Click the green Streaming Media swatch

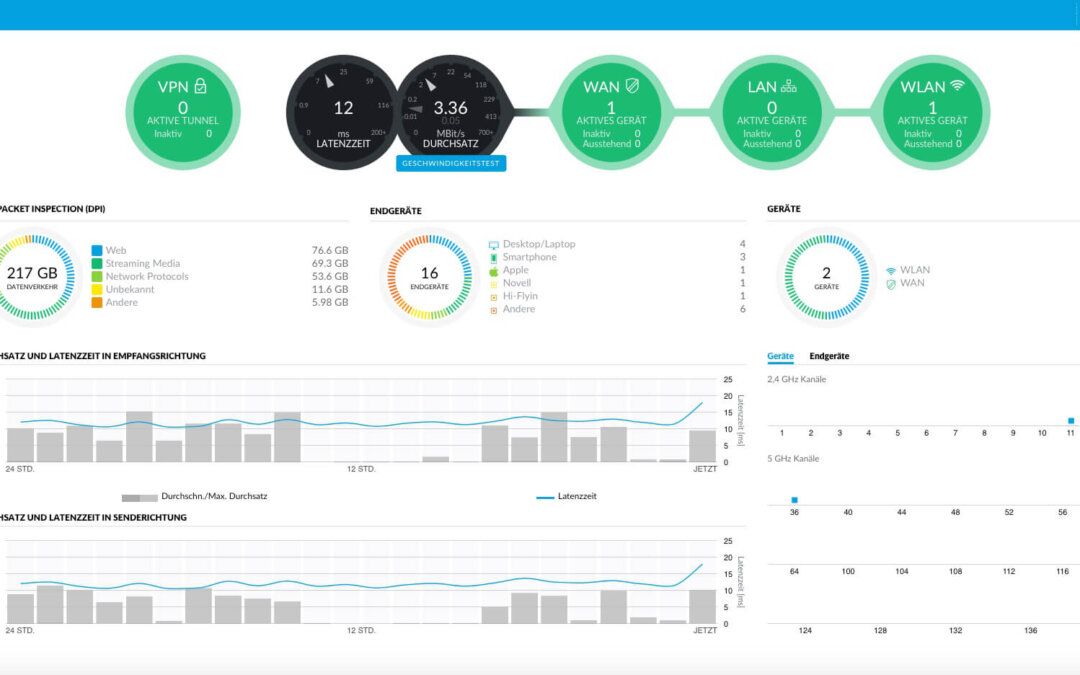97,263
